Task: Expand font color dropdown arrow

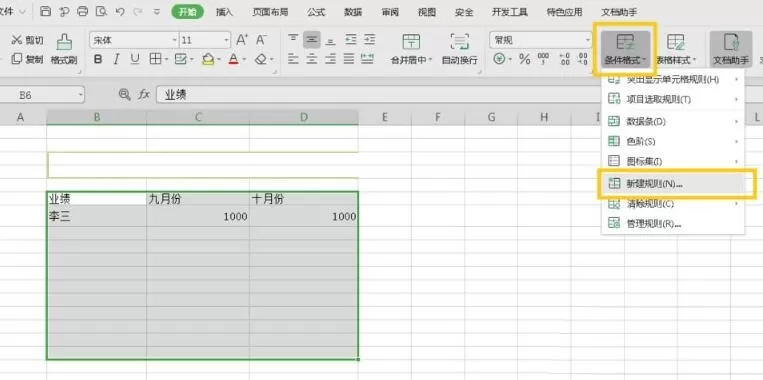Action: coord(244,60)
